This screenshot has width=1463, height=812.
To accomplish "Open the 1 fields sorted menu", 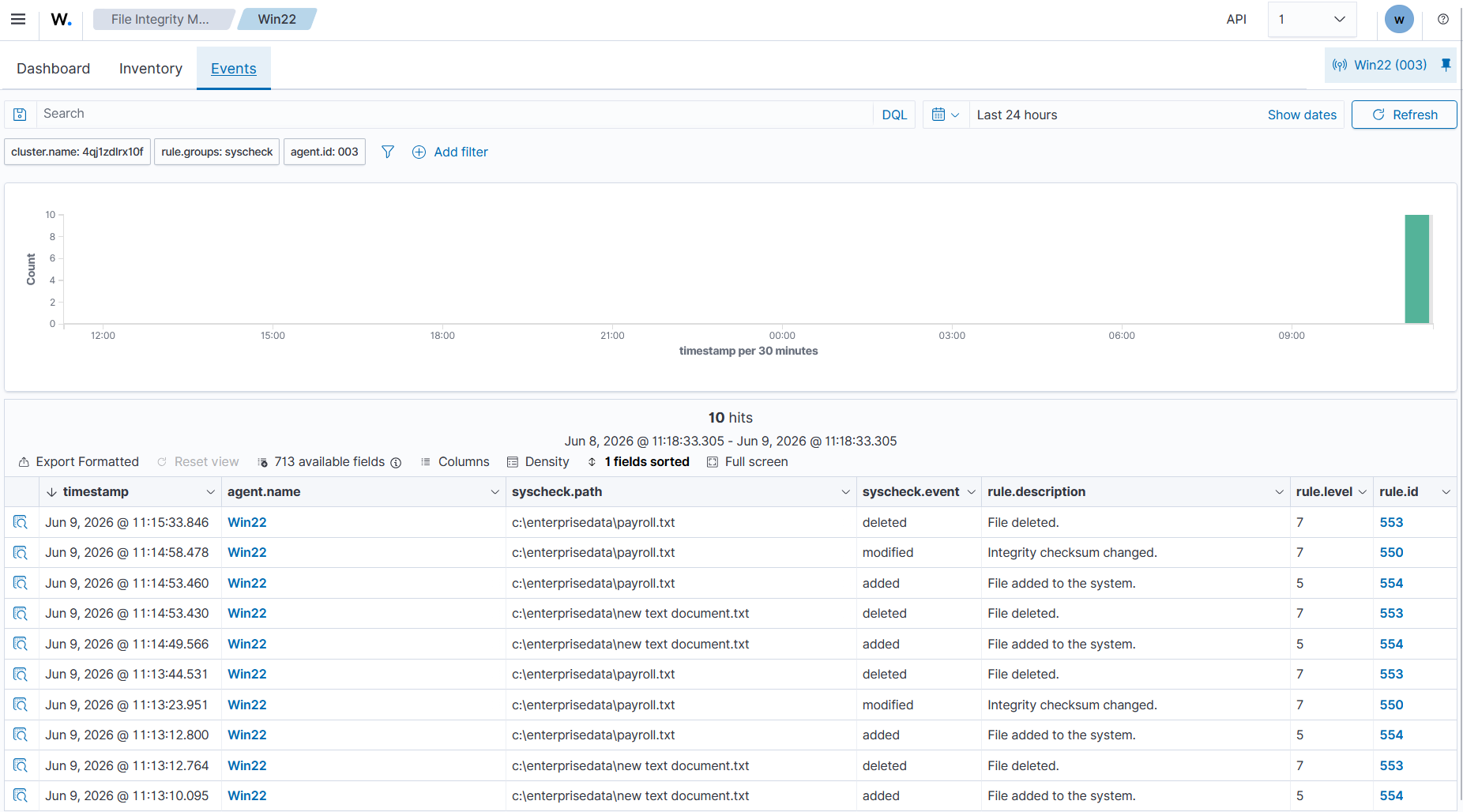I will (x=638, y=462).
